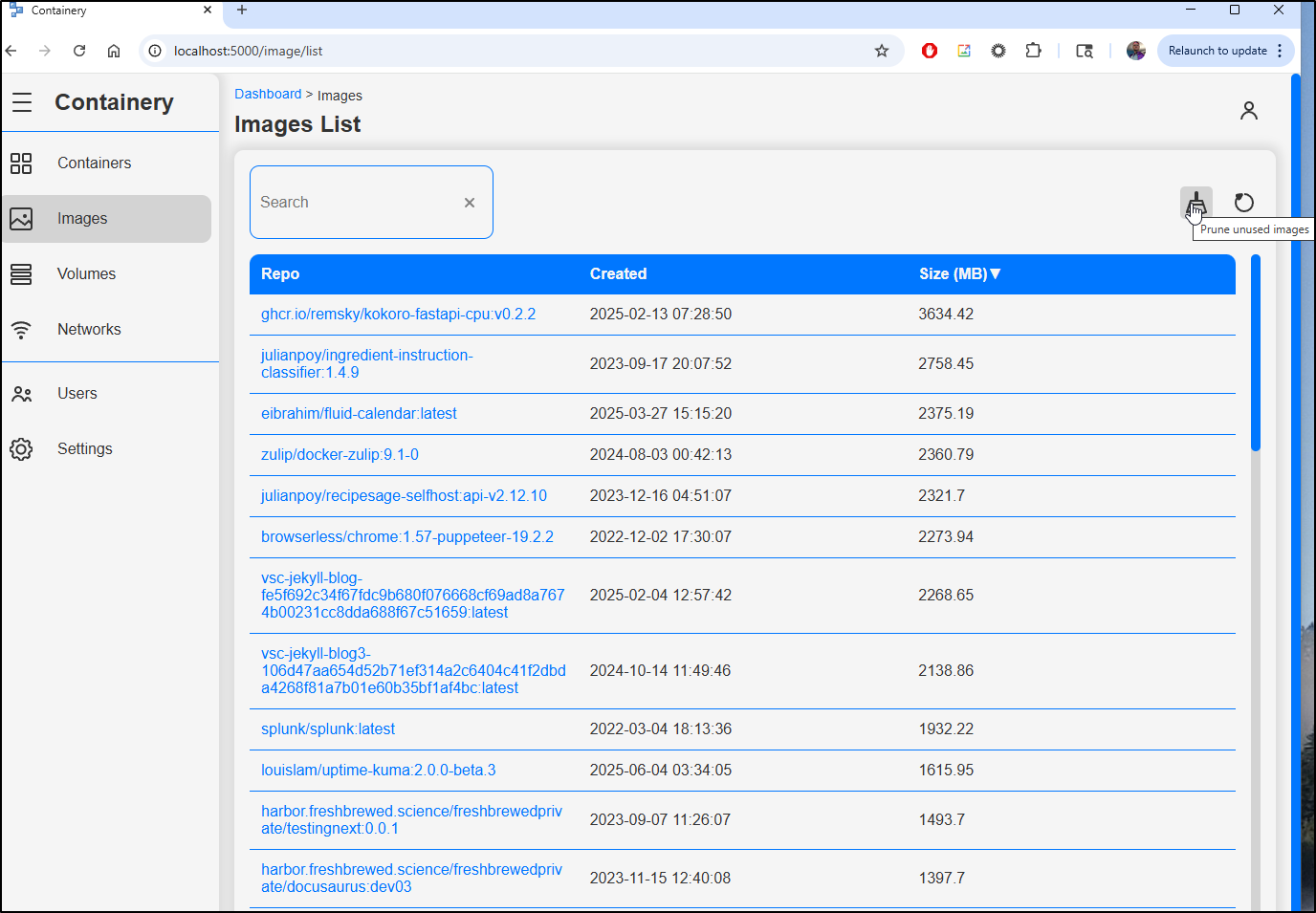Image resolution: width=1316 pixels, height=913 pixels.
Task: Open louislam/uptime-kuma:2.0.0-beta.3 image
Action: [379, 771]
